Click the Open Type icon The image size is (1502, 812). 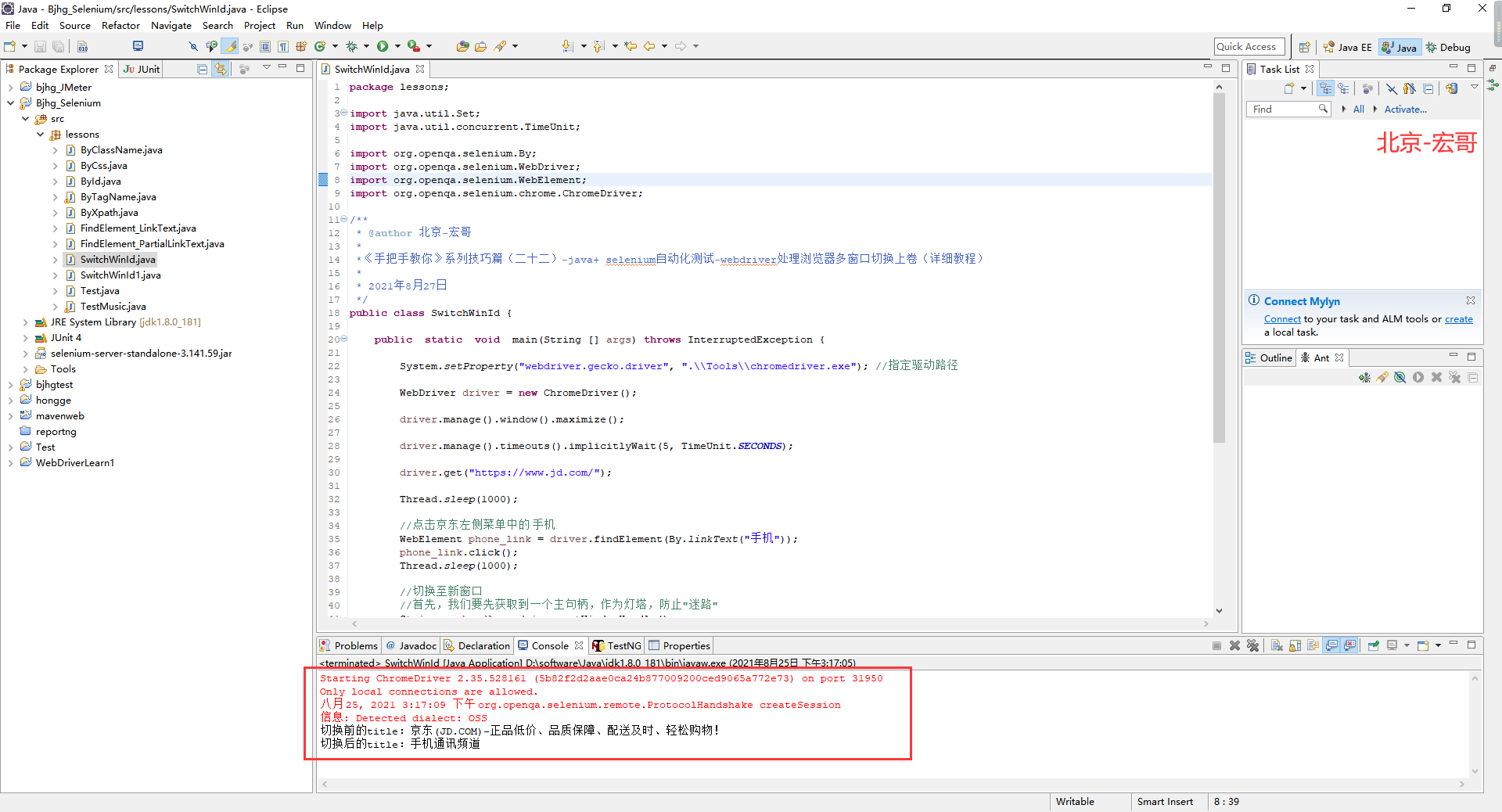point(463,46)
